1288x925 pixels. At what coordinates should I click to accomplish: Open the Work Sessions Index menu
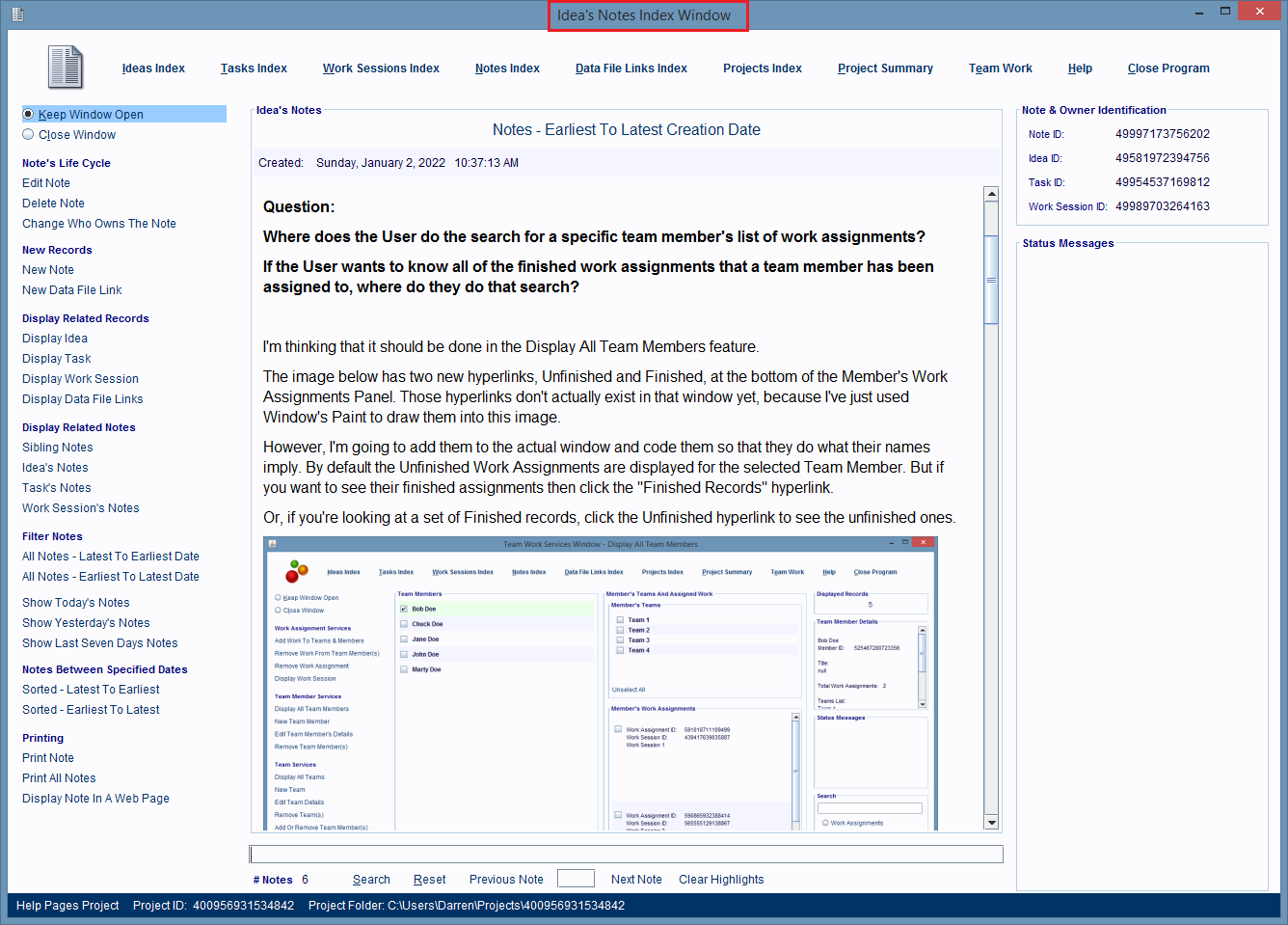(x=381, y=68)
